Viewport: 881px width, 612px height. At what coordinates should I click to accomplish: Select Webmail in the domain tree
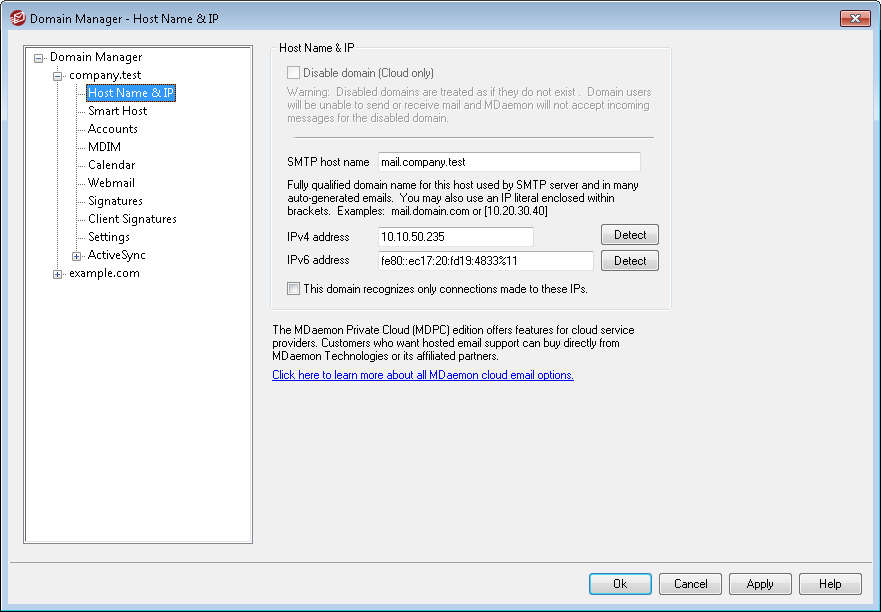tap(111, 183)
